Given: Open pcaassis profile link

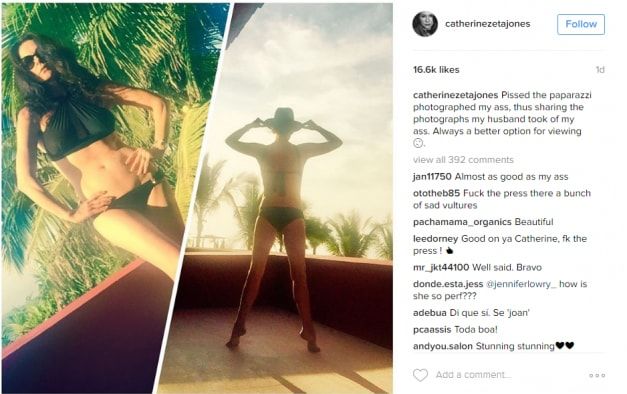Looking at the screenshot, I should (432, 330).
